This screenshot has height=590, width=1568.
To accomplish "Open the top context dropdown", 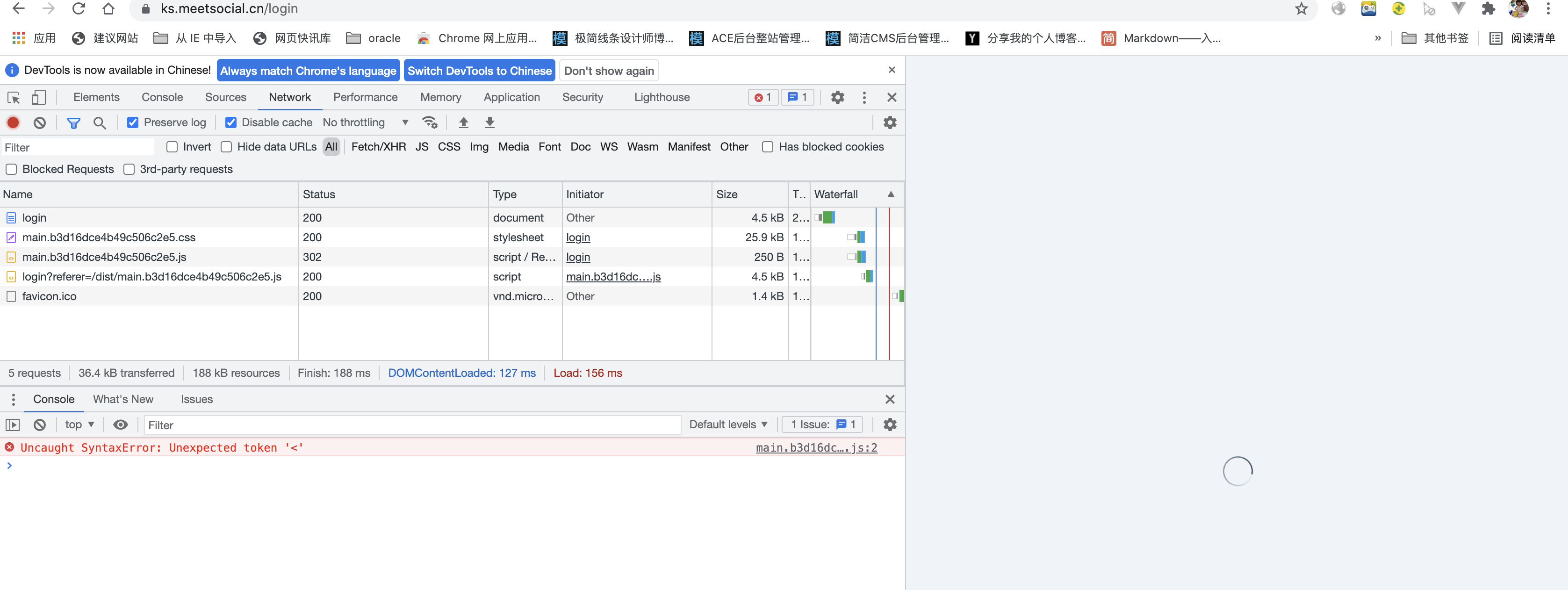I will coord(79,425).
